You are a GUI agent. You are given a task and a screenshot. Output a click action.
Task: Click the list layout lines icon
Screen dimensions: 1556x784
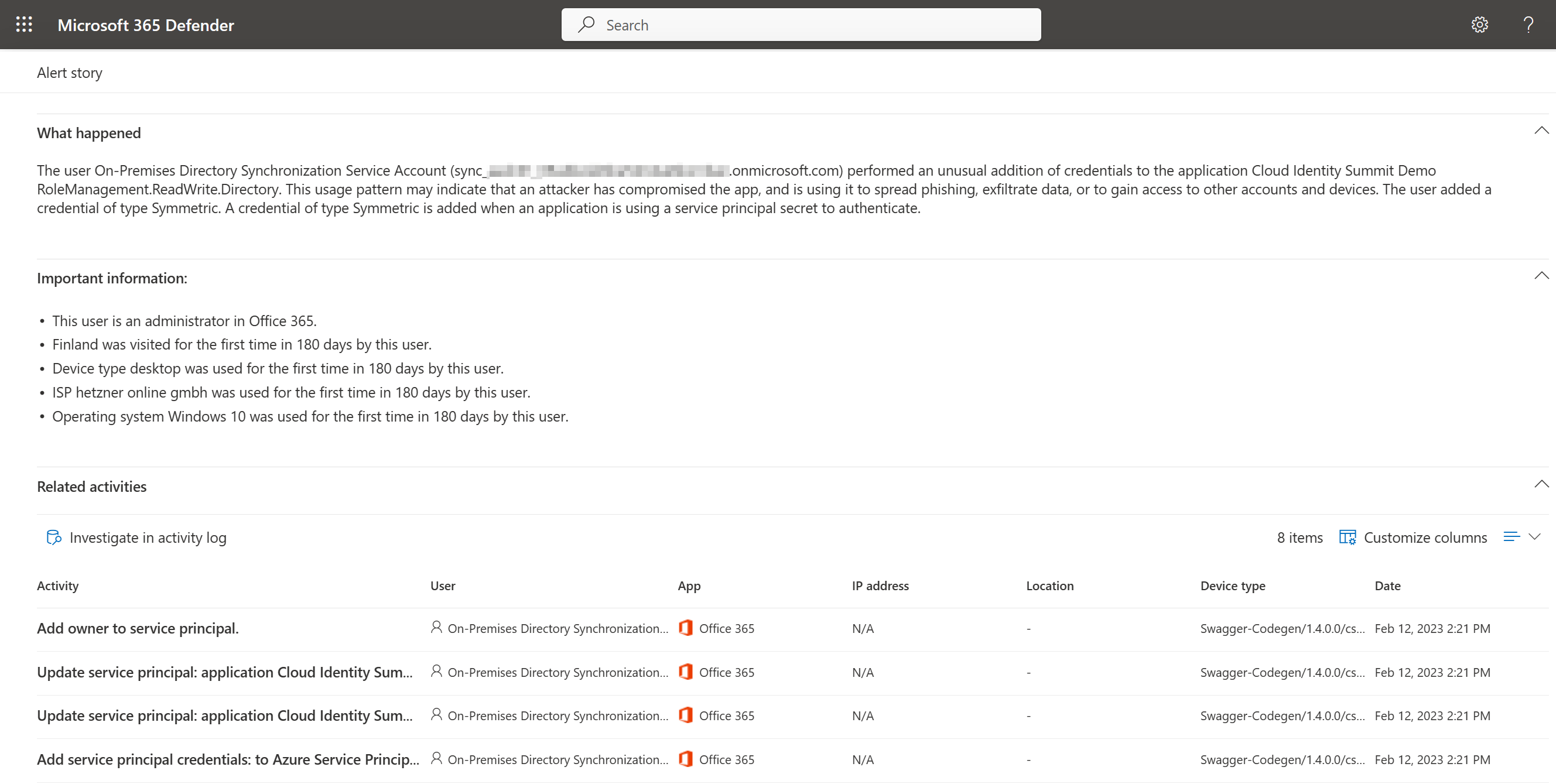tap(1511, 536)
